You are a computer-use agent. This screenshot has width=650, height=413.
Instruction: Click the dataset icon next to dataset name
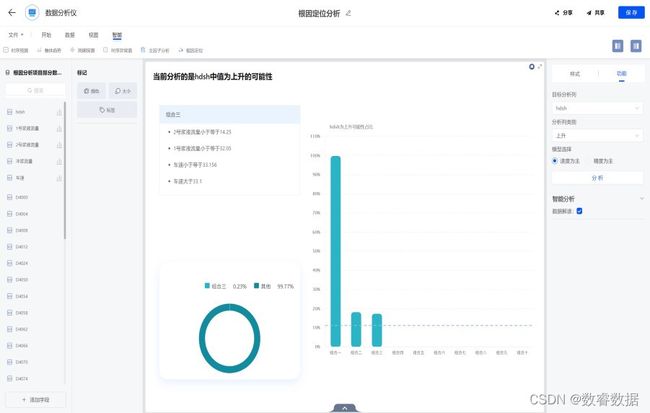click(x=7, y=73)
